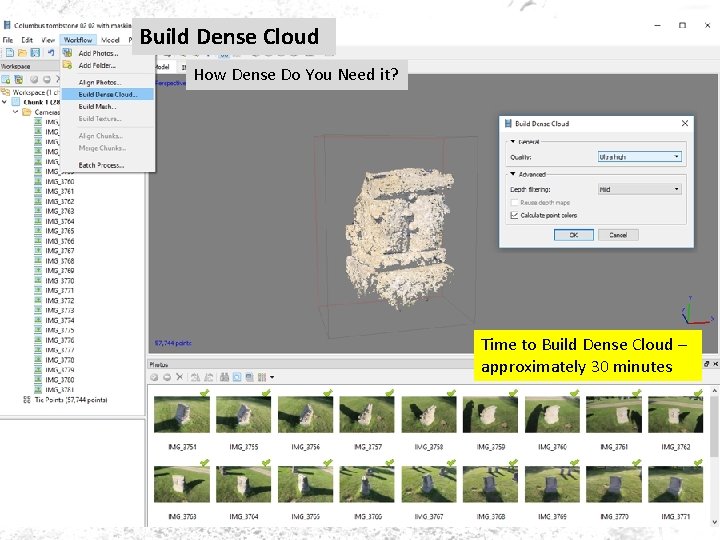Open the Edit menu
Screen dimensions: 720x540
tap(27, 40)
